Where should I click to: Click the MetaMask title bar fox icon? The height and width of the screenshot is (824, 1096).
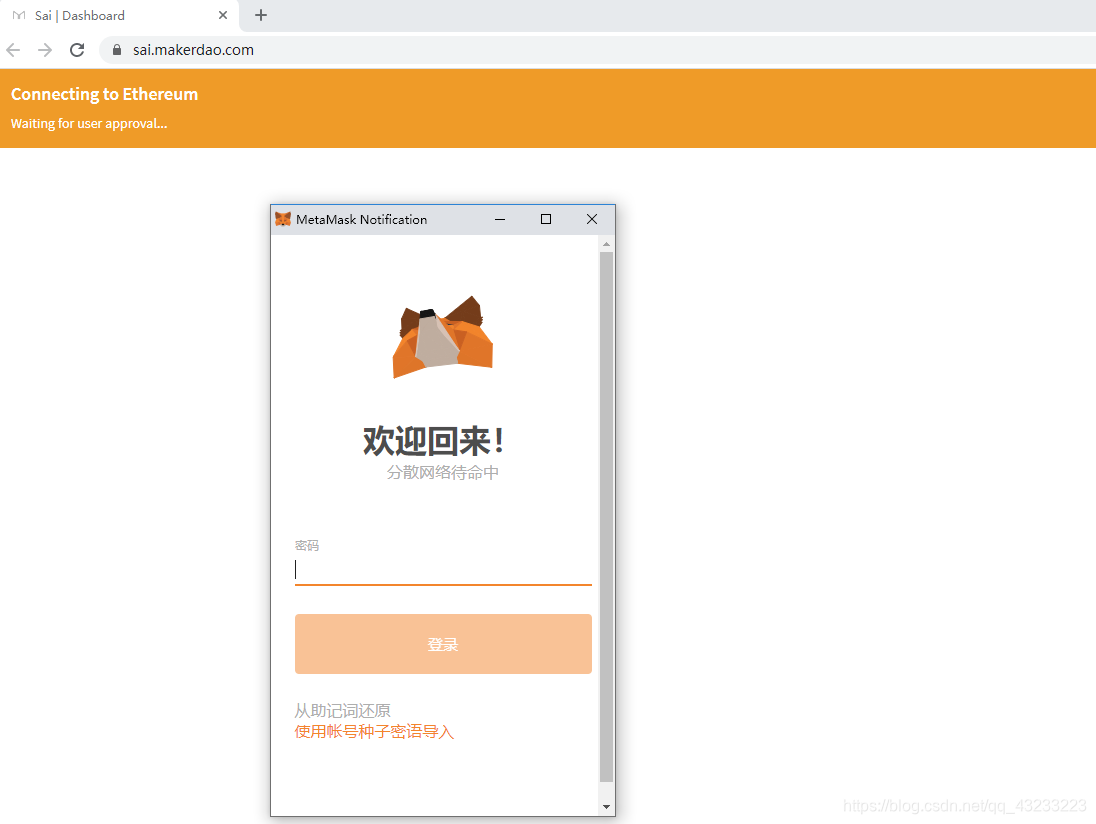coord(283,219)
